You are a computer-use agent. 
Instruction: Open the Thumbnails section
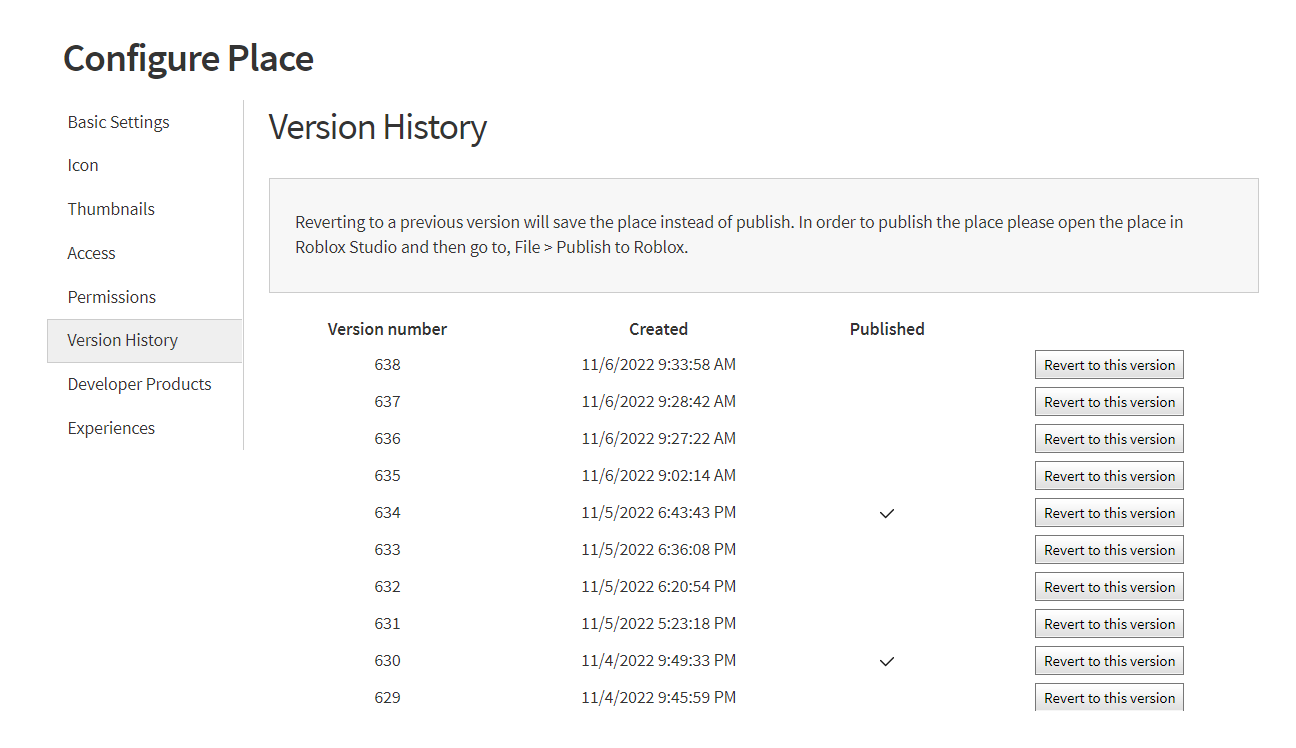(111, 209)
